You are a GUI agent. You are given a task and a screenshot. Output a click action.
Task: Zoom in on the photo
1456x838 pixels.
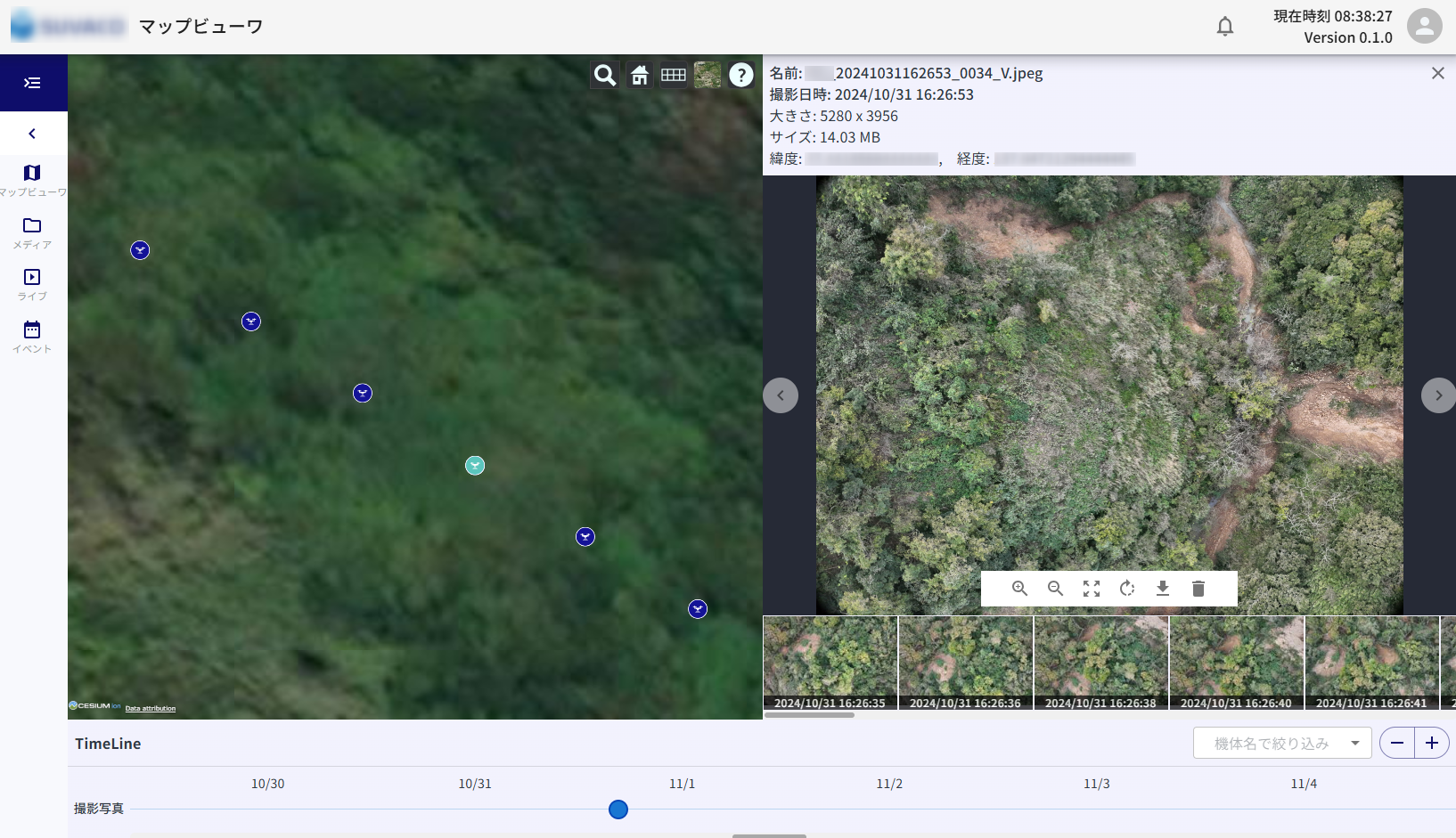1020,589
